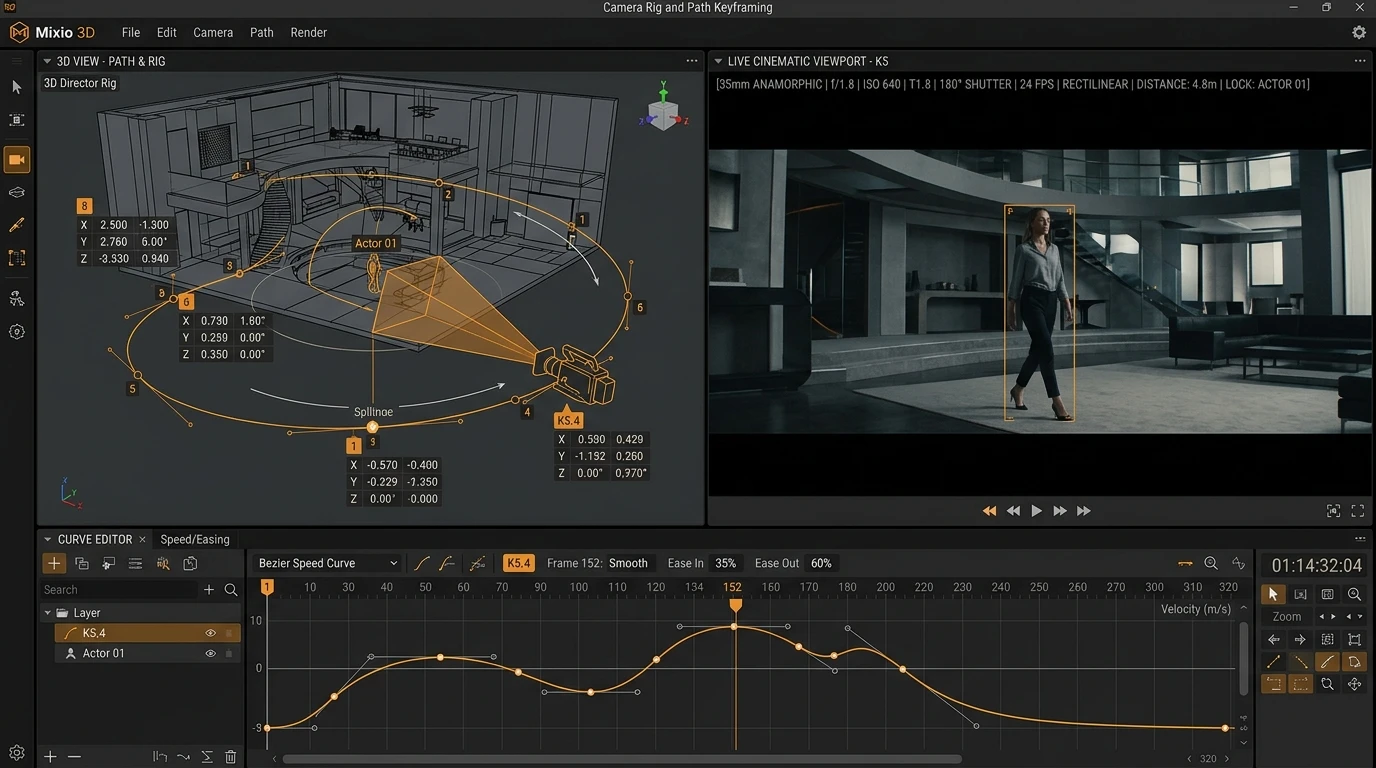Switch to the Speed/Easing tab
The height and width of the screenshot is (768, 1376).
[195, 539]
